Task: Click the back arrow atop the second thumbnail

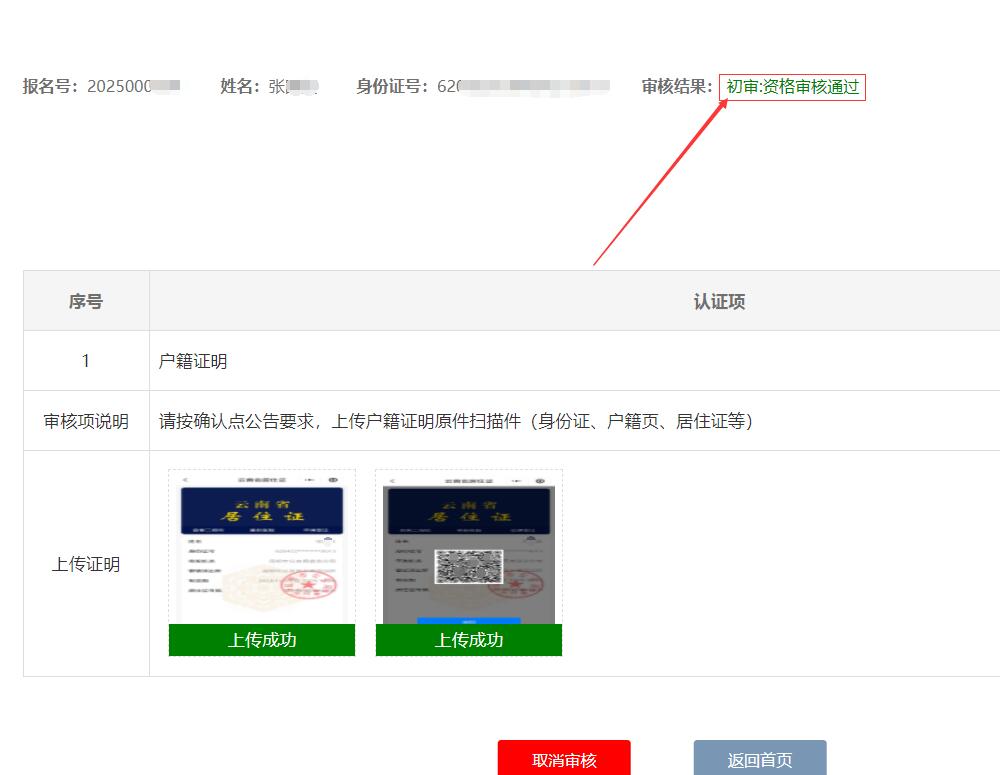Action: [392, 480]
